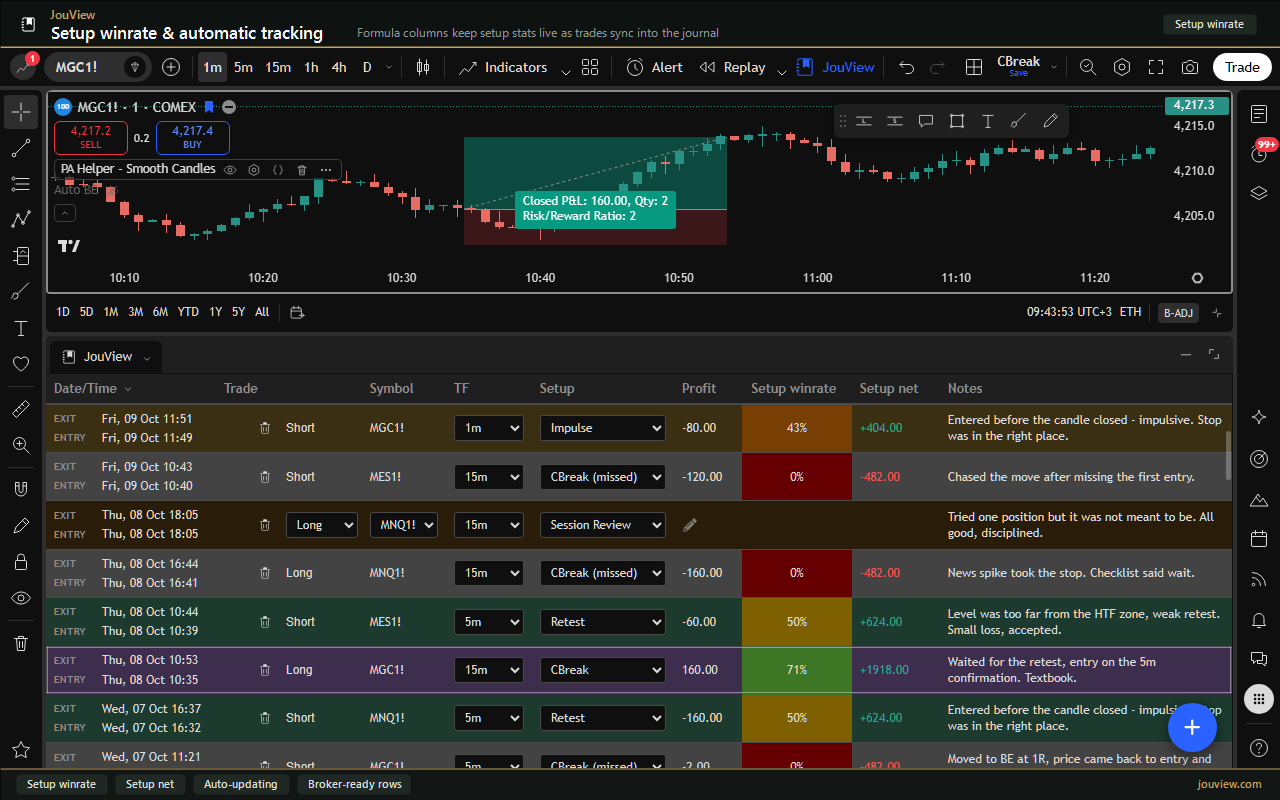Click the Trade button
Viewport: 1280px width, 800px height.
1242,67
